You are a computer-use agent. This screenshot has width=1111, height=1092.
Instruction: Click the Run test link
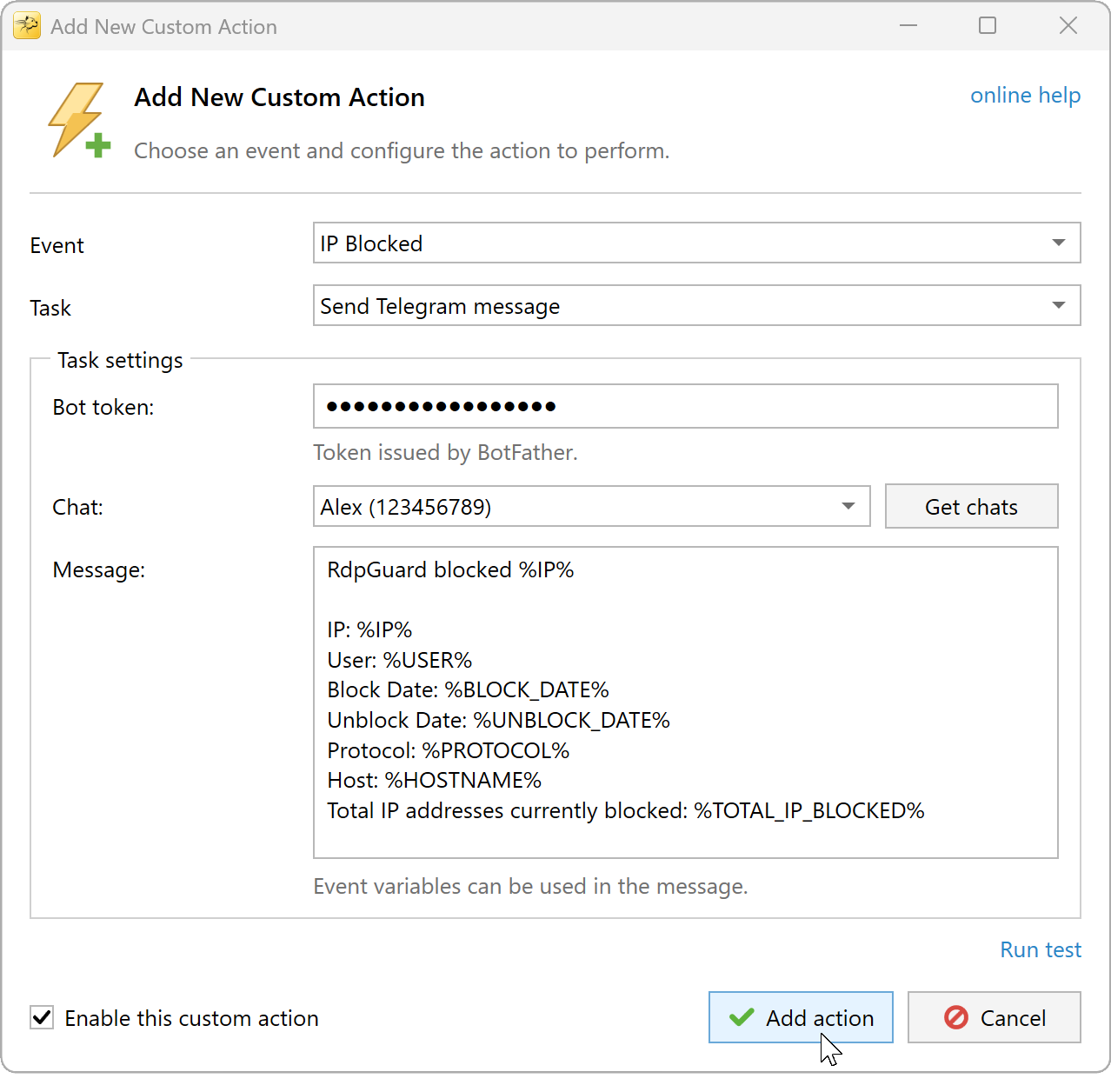point(1041,949)
